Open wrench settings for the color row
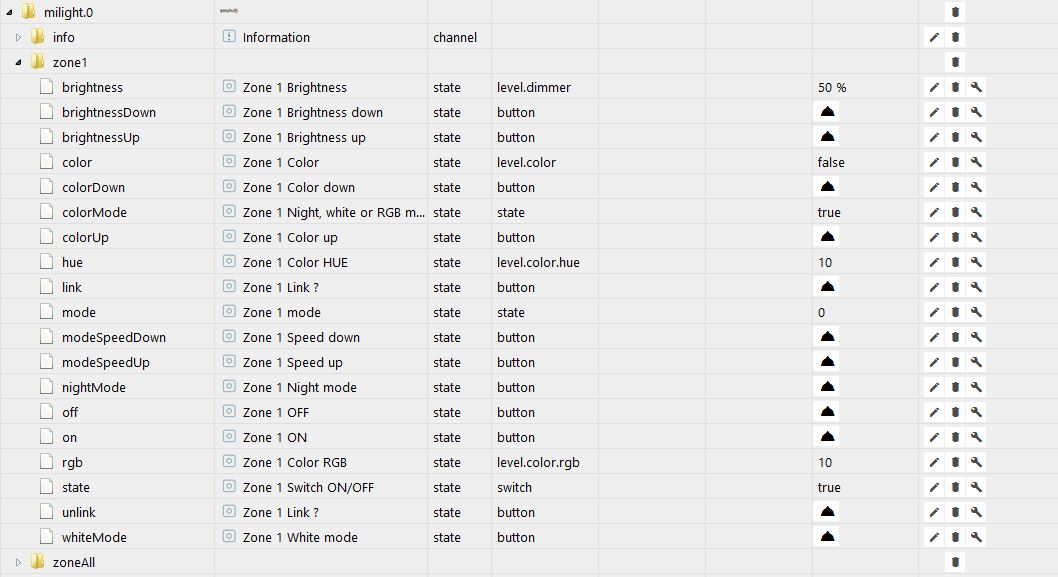1058x577 pixels. [976, 162]
